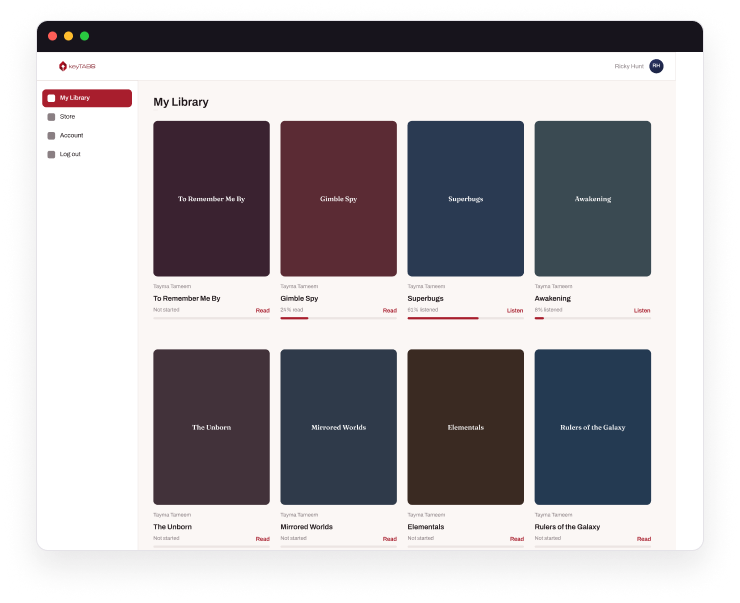Click Listen link for Awakening
The image size is (740, 603).
[642, 310]
